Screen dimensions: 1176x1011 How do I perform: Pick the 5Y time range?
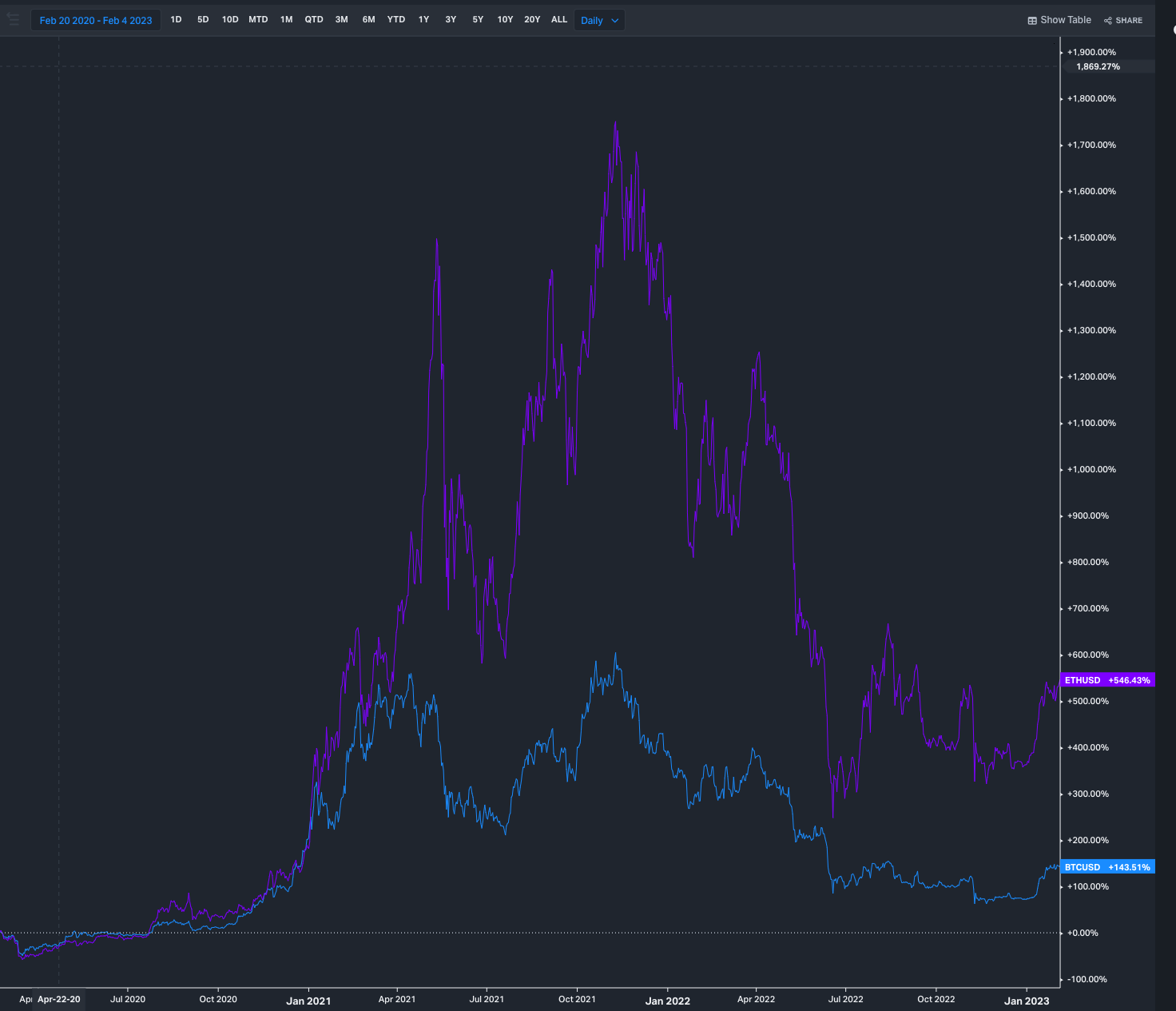[x=478, y=20]
